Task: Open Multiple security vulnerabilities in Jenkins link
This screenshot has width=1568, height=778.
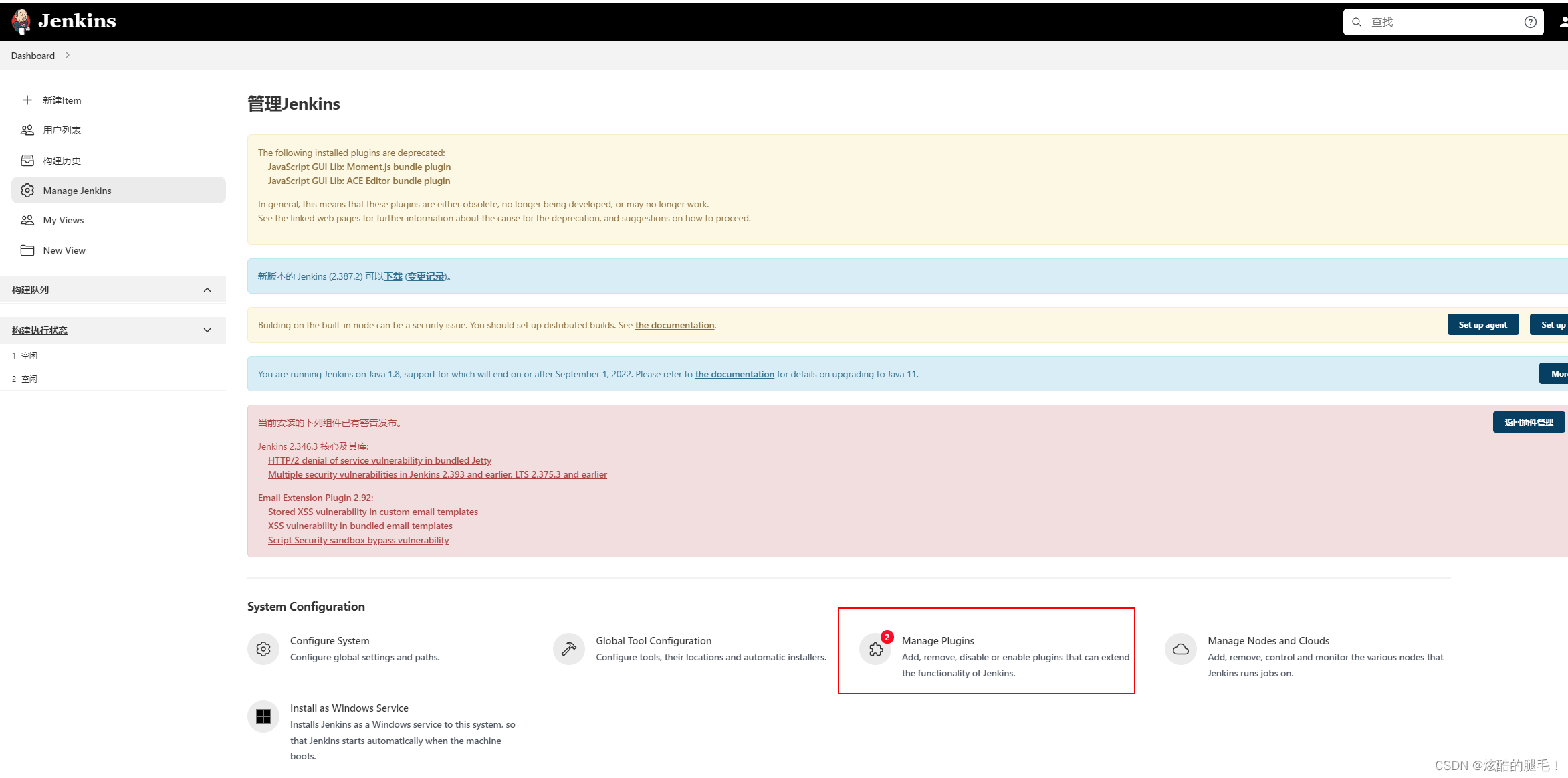Action: point(437,474)
